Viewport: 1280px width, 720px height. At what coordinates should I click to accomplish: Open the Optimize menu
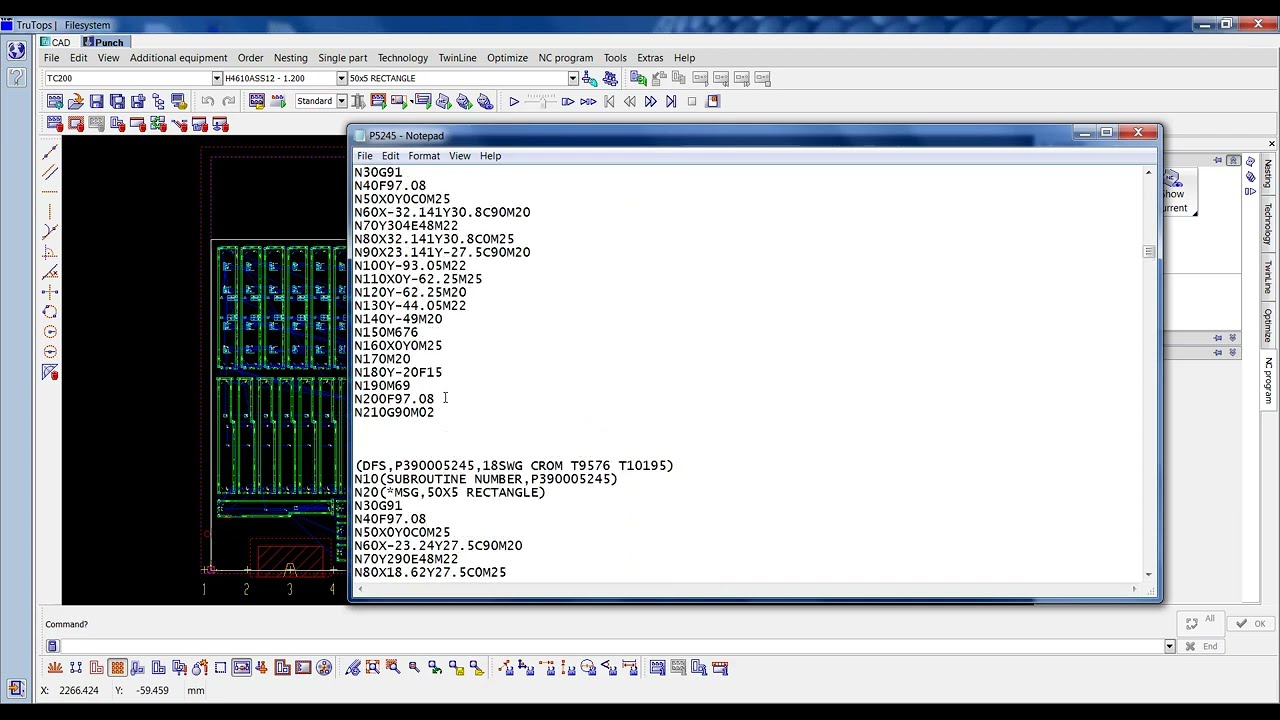click(x=507, y=58)
